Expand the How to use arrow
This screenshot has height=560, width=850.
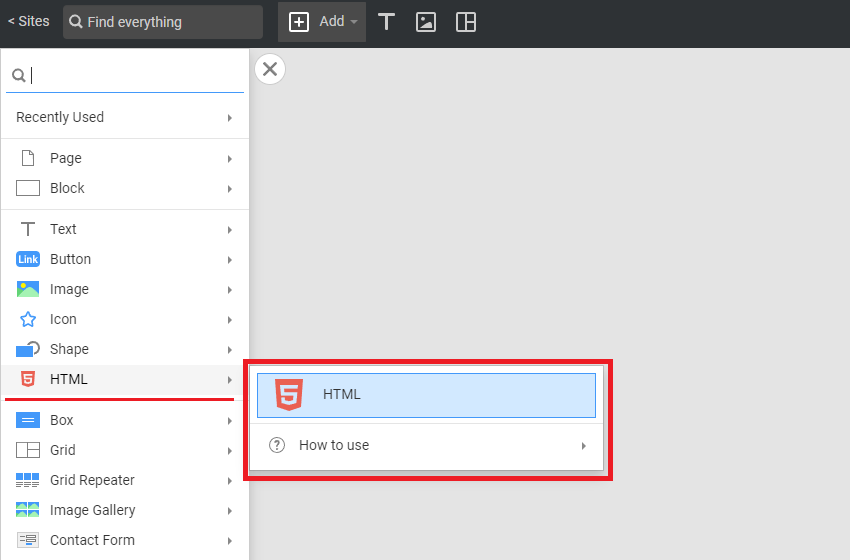(584, 446)
